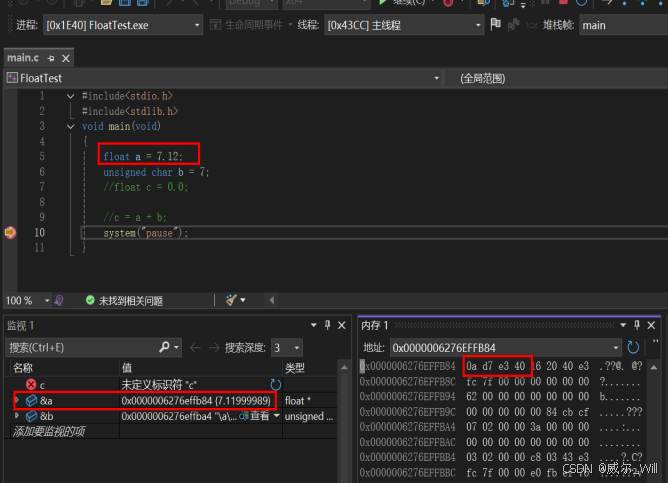668x483 pixels.
Task: Close the 内存 1 memory panel
Action: click(651, 325)
